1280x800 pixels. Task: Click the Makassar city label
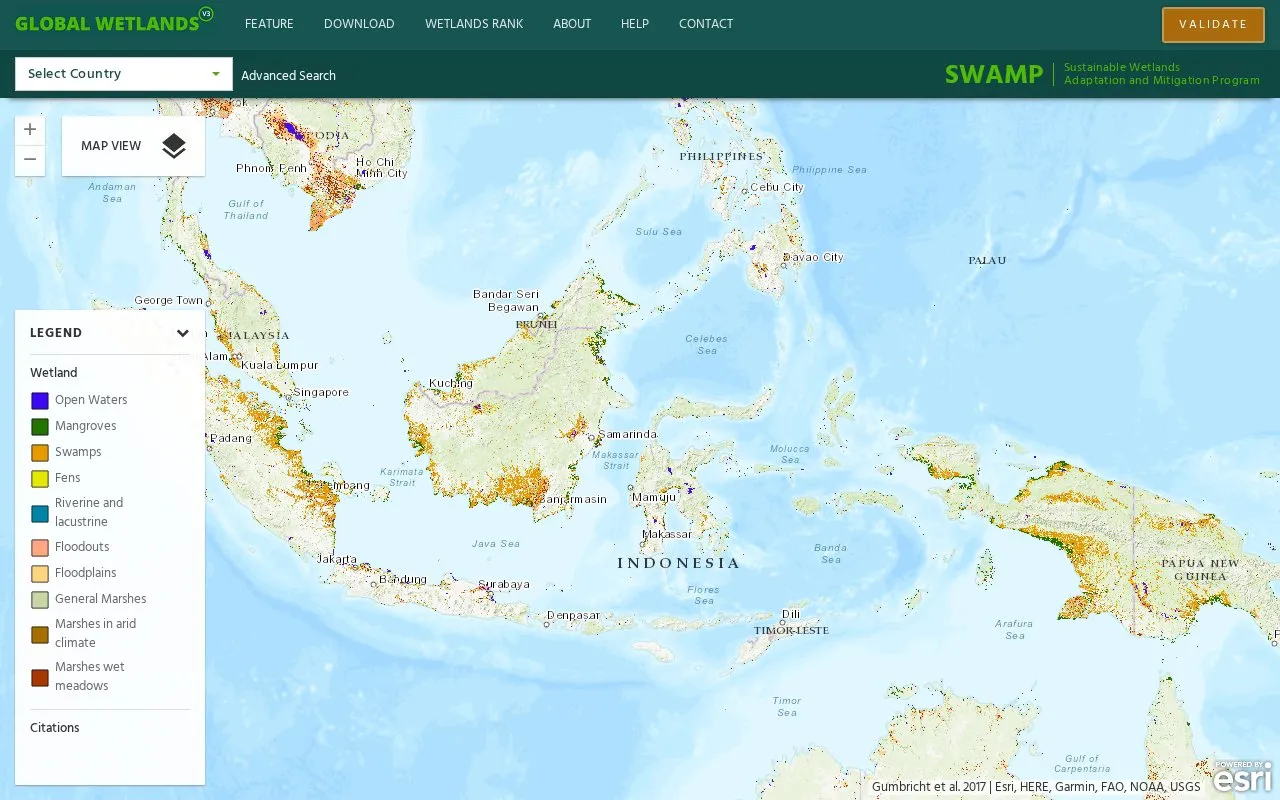coord(667,534)
